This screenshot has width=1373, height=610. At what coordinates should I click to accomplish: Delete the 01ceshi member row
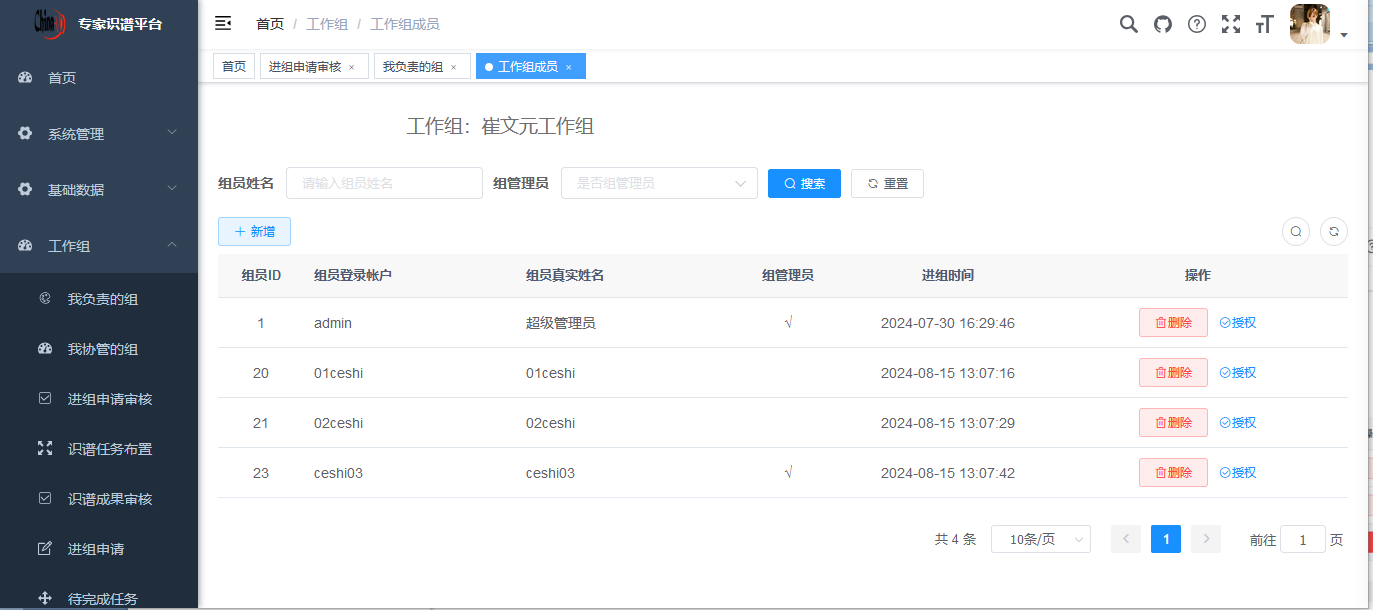pos(1173,373)
